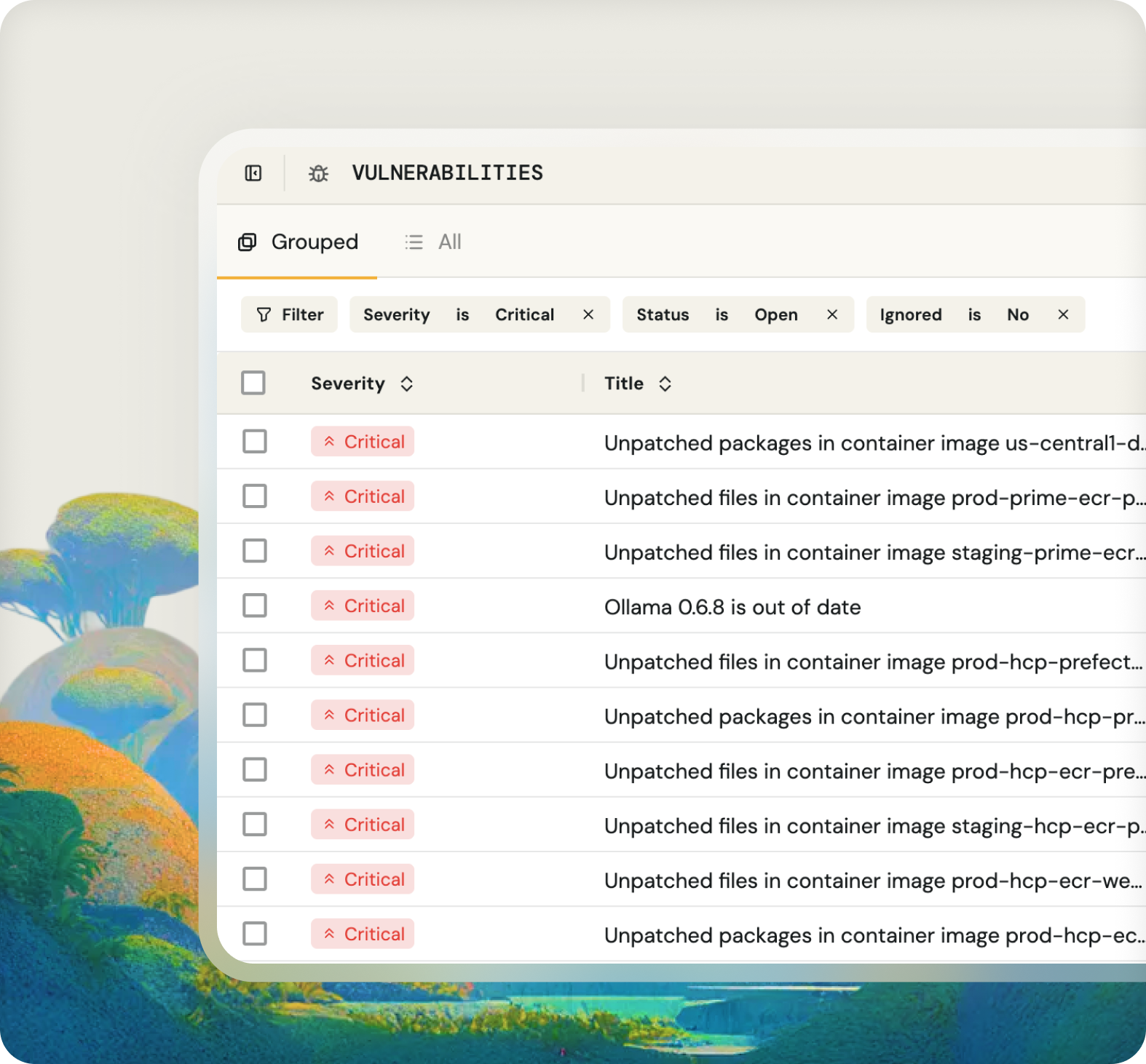This screenshot has width=1146, height=1064.
Task: Change the Open status filter value
Action: tap(776, 314)
